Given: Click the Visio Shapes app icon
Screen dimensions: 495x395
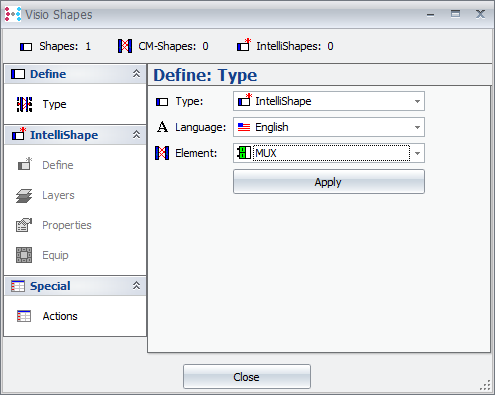Looking at the screenshot, I should click(13, 14).
